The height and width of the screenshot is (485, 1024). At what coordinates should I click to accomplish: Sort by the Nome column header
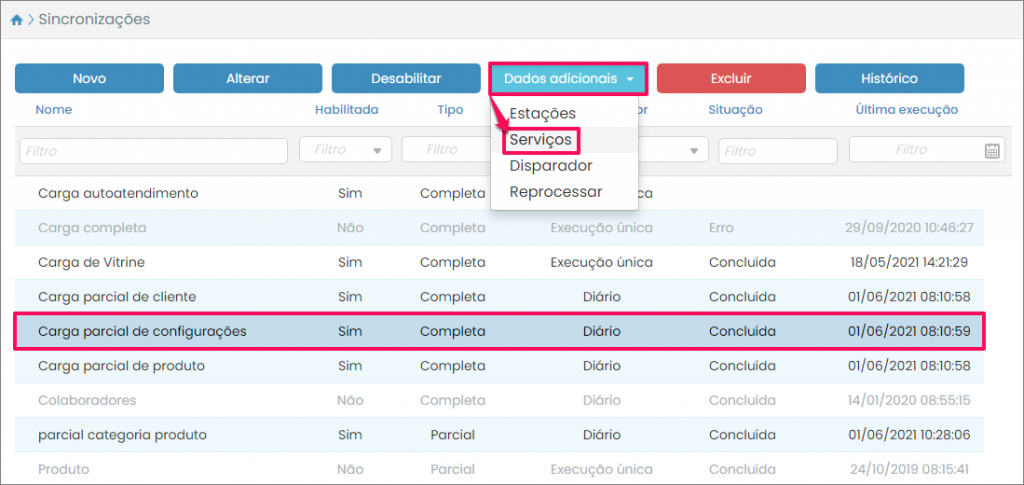coord(54,110)
